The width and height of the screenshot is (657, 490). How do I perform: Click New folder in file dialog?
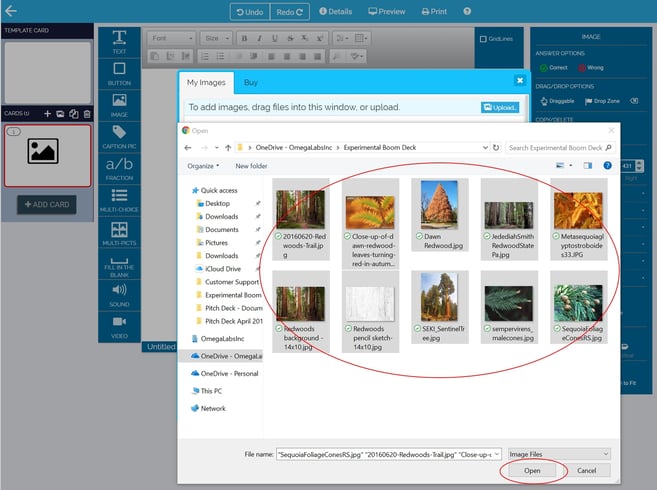tap(251, 166)
